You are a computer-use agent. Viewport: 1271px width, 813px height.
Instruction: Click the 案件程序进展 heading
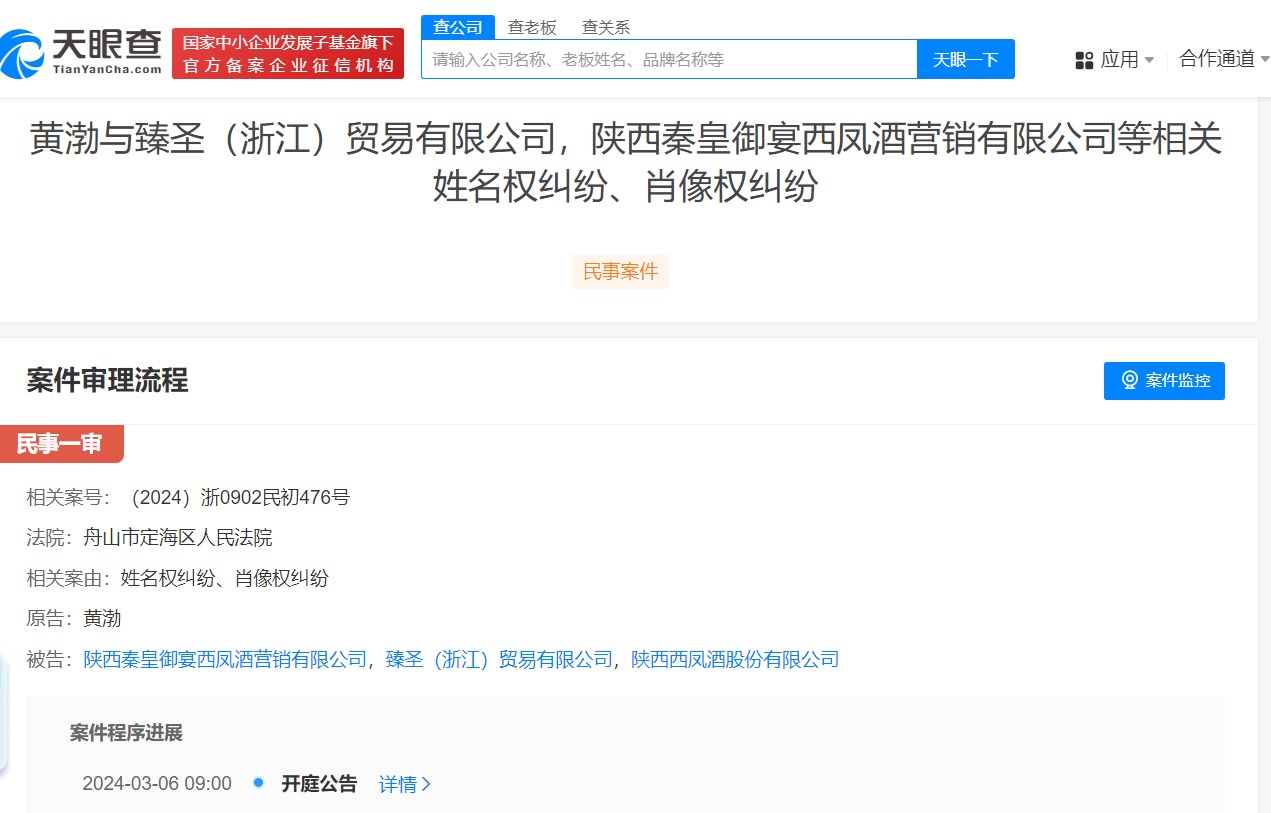pyautogui.click(x=126, y=733)
